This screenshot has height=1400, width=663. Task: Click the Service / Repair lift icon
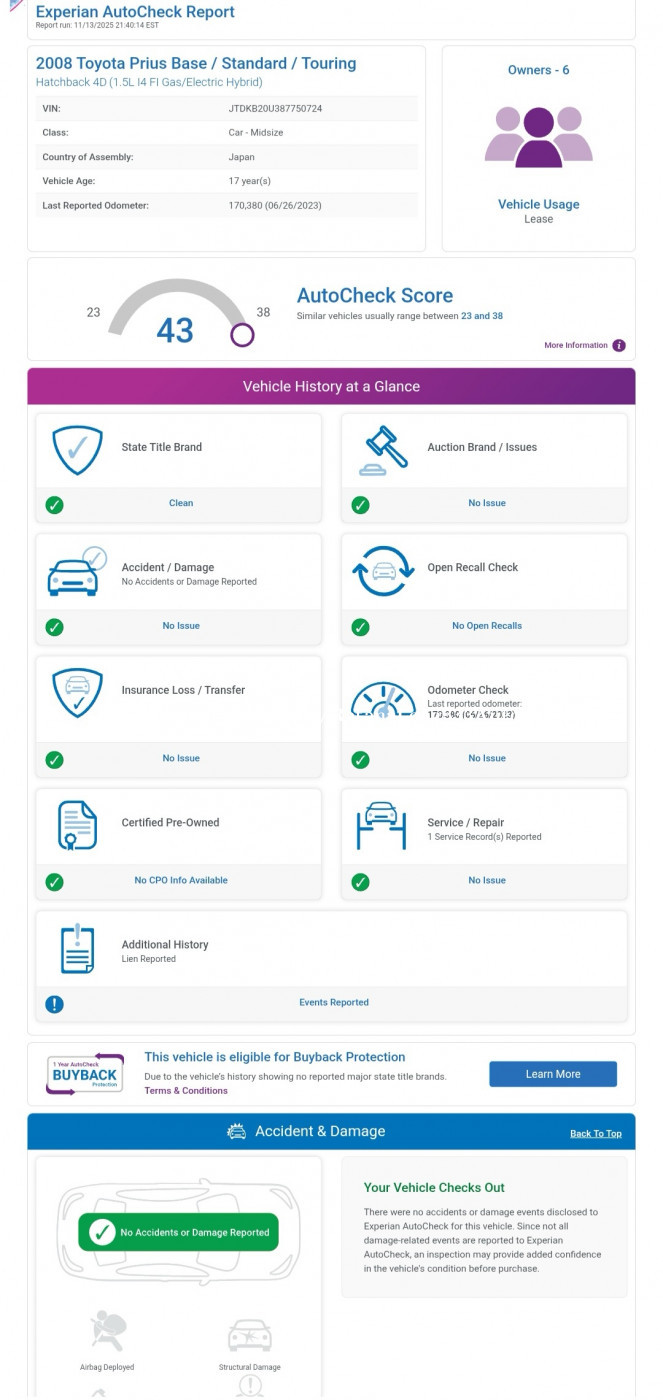(381, 825)
